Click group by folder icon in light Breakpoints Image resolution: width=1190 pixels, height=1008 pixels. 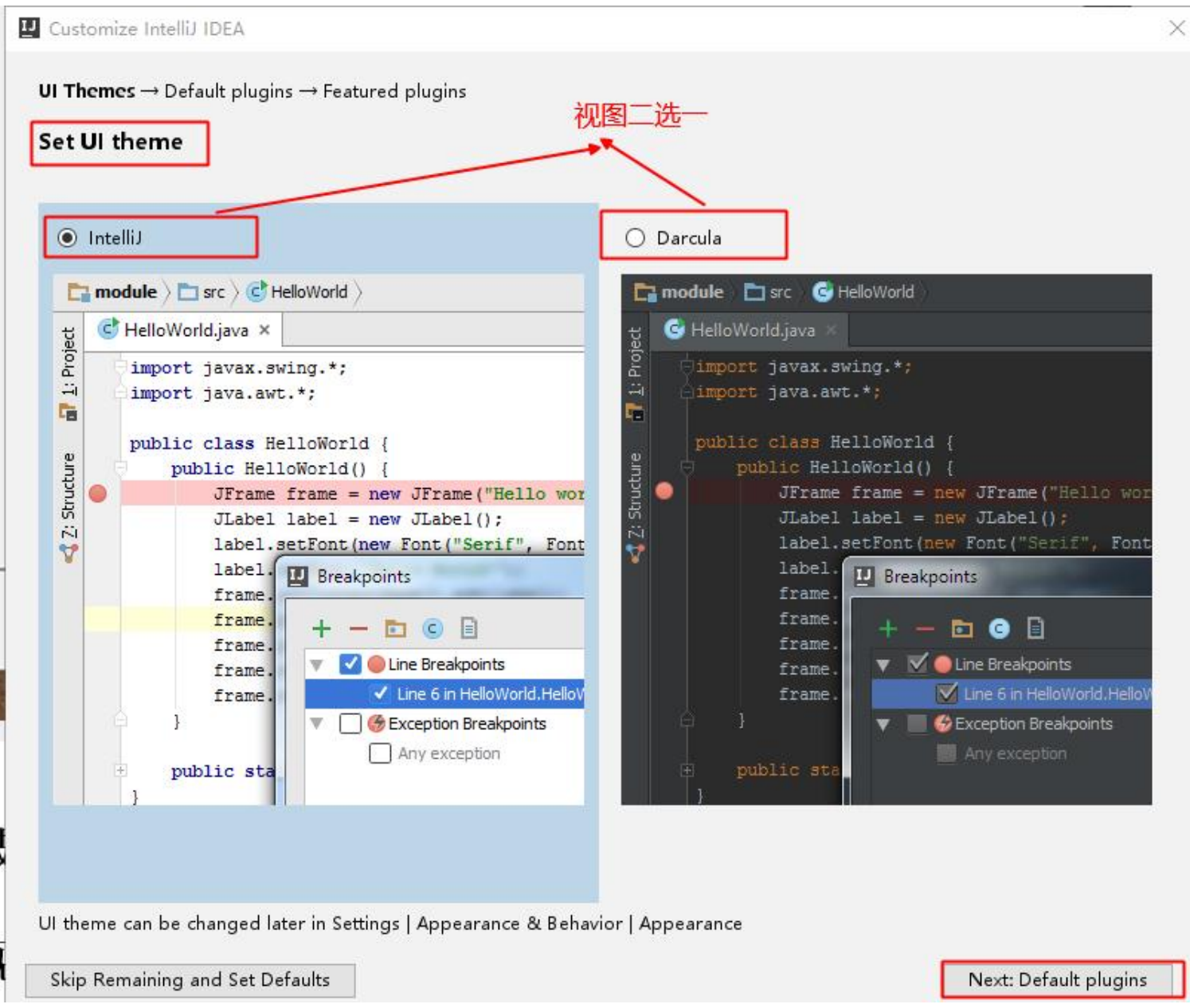[x=395, y=628]
